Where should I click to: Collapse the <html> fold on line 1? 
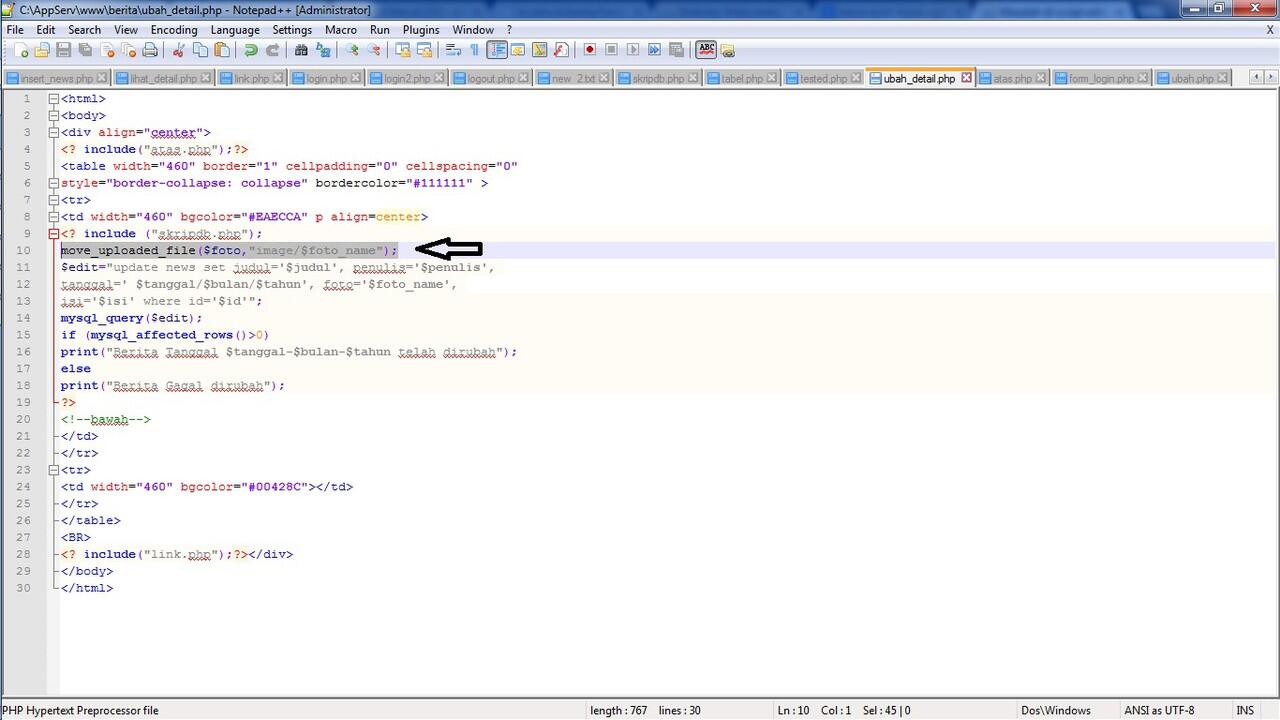[x=53, y=99]
